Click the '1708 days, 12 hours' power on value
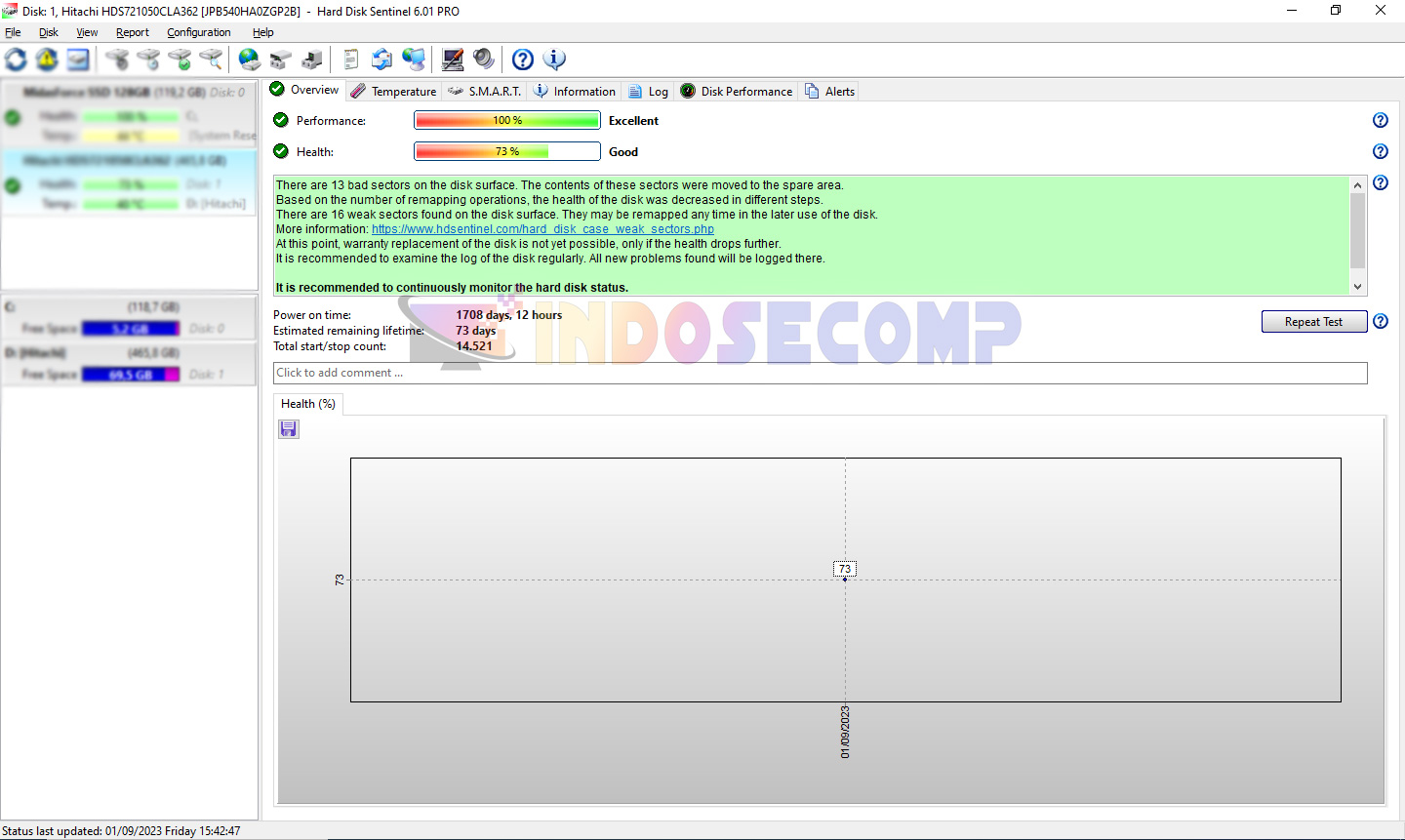 (x=509, y=315)
